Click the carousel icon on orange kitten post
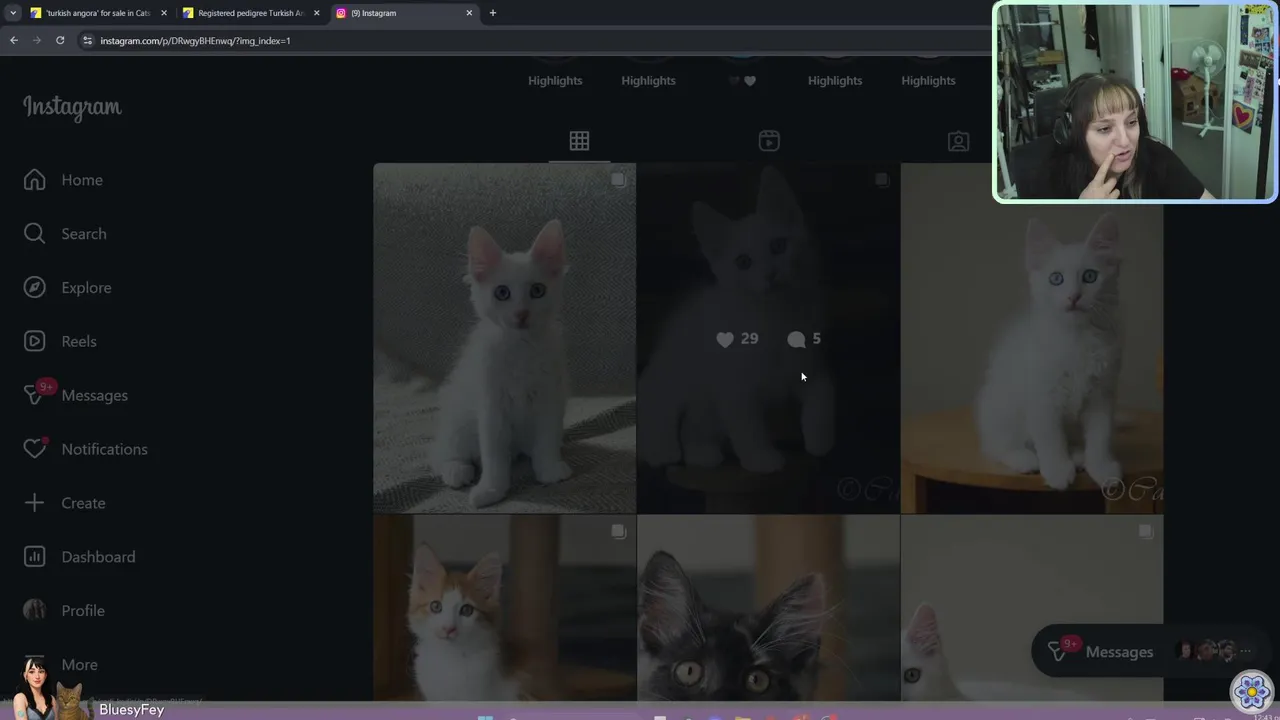The height and width of the screenshot is (720, 1280). (x=618, y=532)
